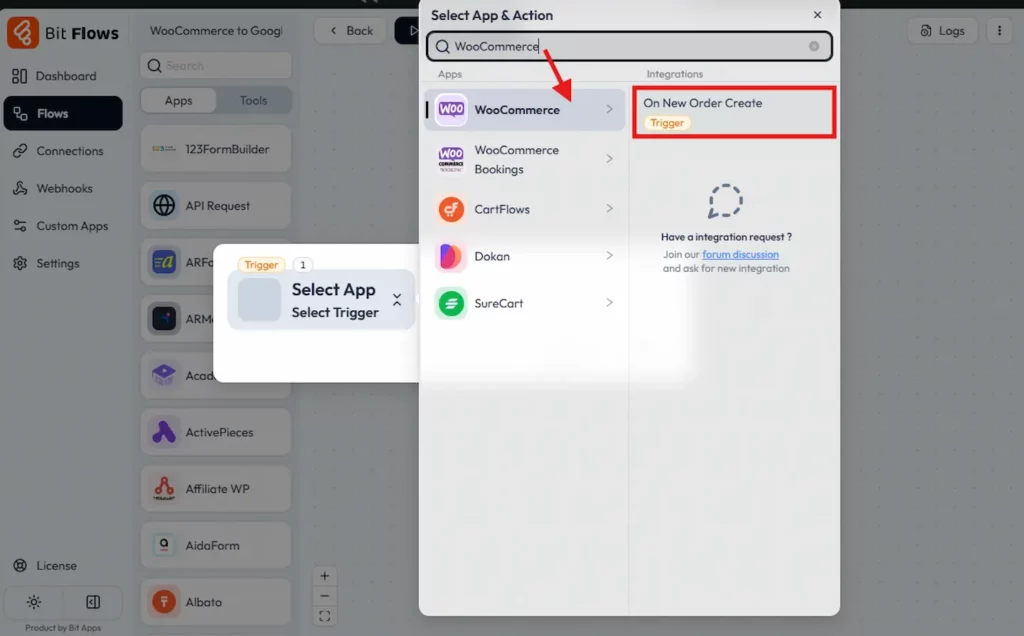Close the Select App & Action dialog
The image size is (1024, 636).
tap(817, 15)
